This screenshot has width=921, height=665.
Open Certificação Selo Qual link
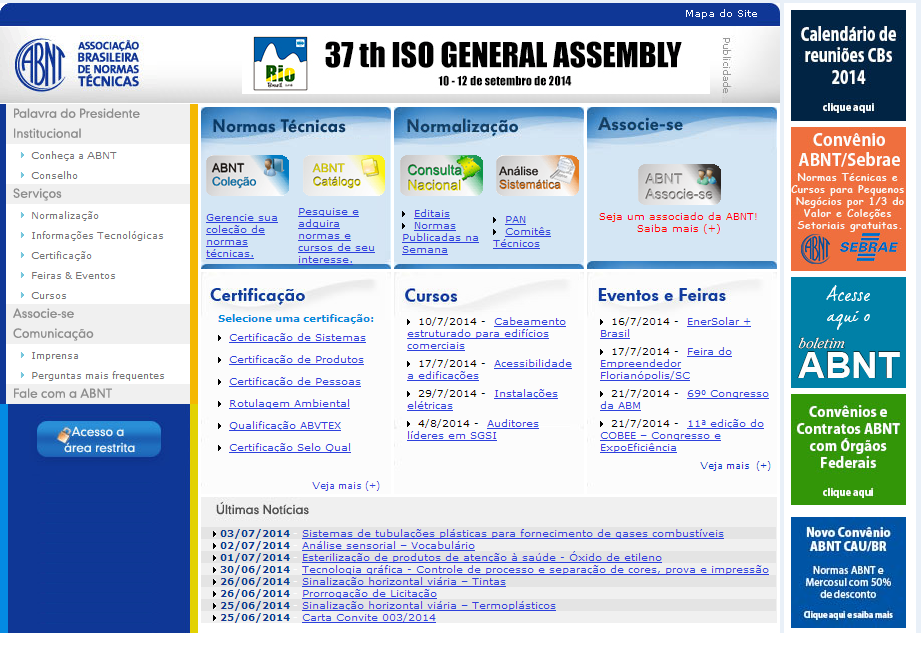tap(290, 448)
